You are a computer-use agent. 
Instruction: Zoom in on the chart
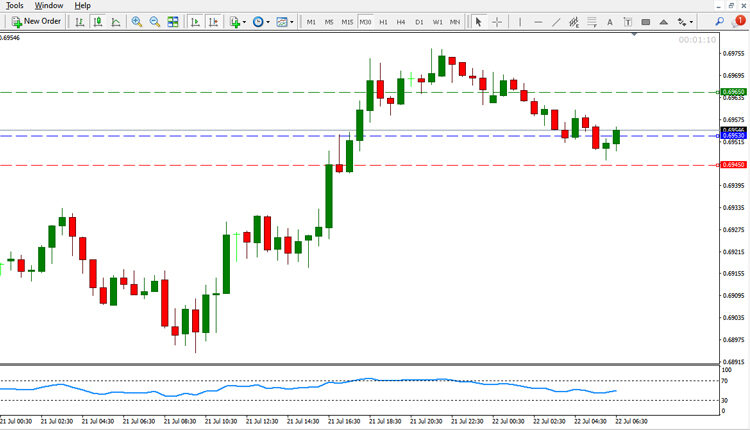point(137,22)
